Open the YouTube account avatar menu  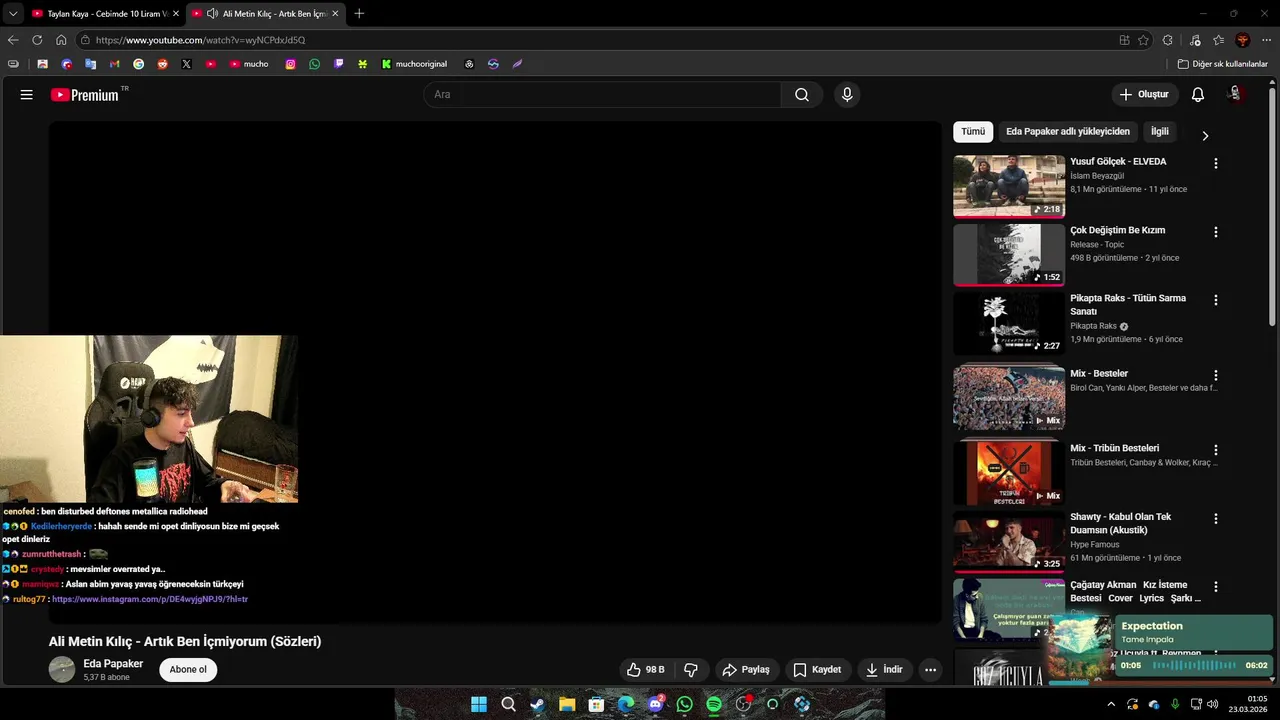(1235, 95)
